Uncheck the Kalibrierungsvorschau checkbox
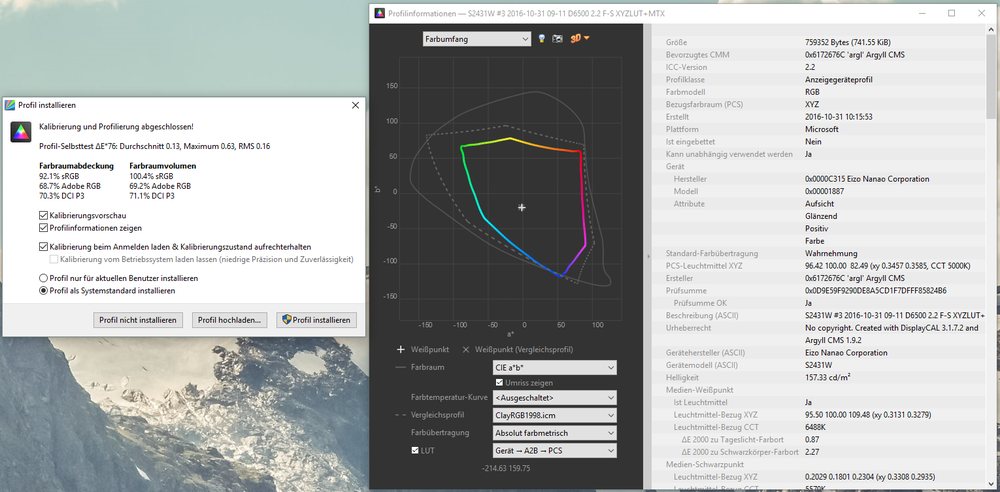The height and width of the screenshot is (492, 1000). point(43,215)
